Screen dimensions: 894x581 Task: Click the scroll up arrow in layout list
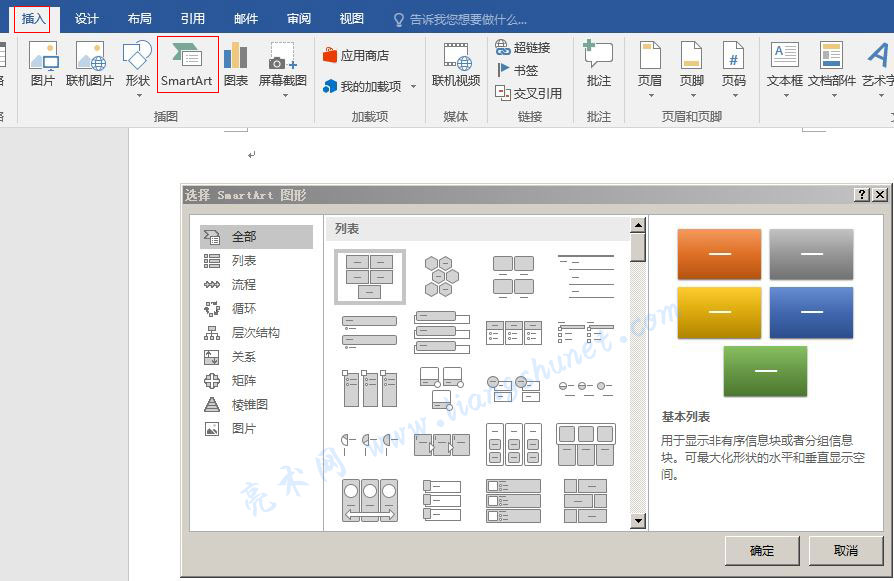pos(638,225)
